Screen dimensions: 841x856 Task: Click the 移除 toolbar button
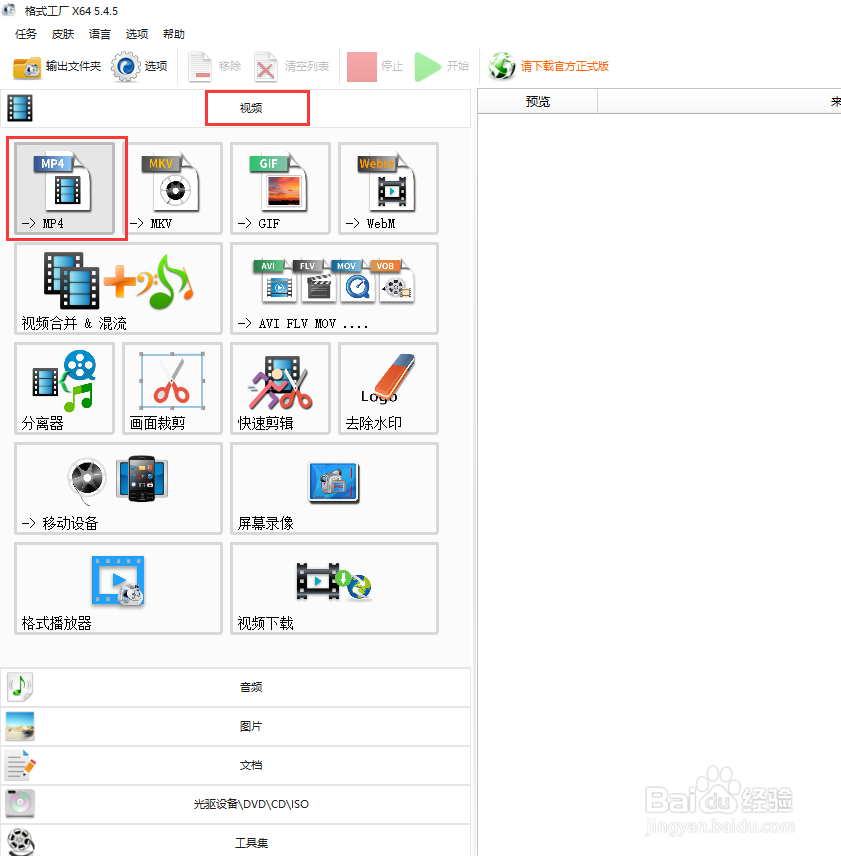pyautogui.click(x=214, y=67)
